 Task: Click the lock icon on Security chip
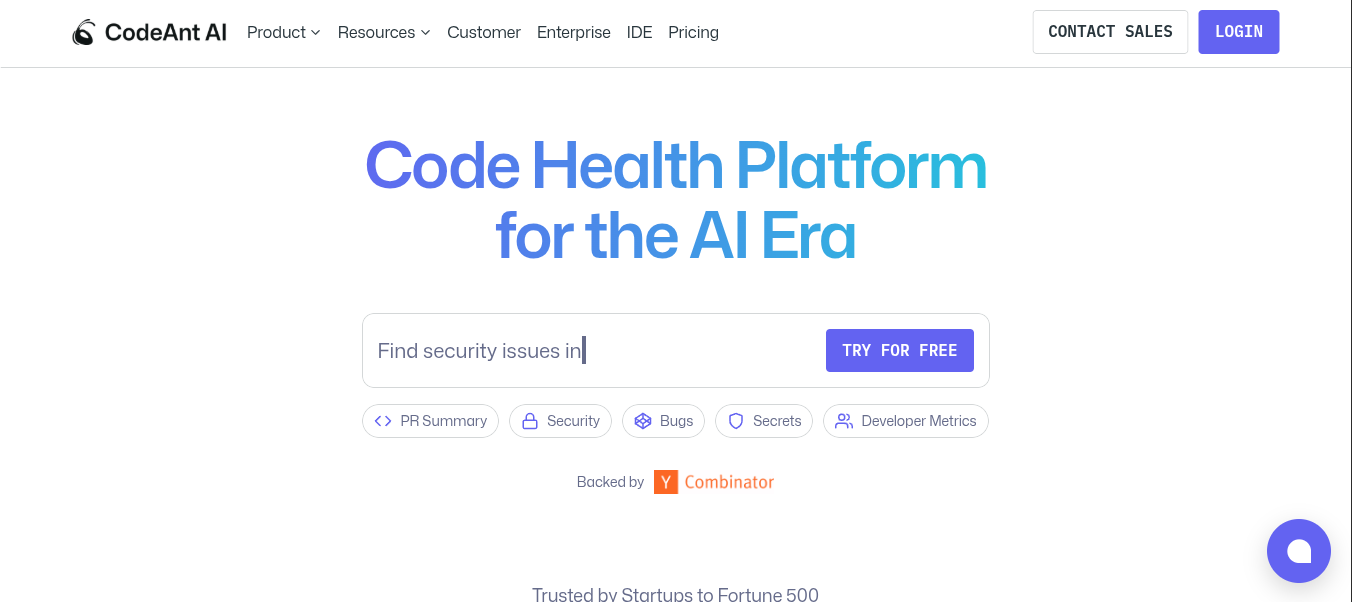[530, 421]
